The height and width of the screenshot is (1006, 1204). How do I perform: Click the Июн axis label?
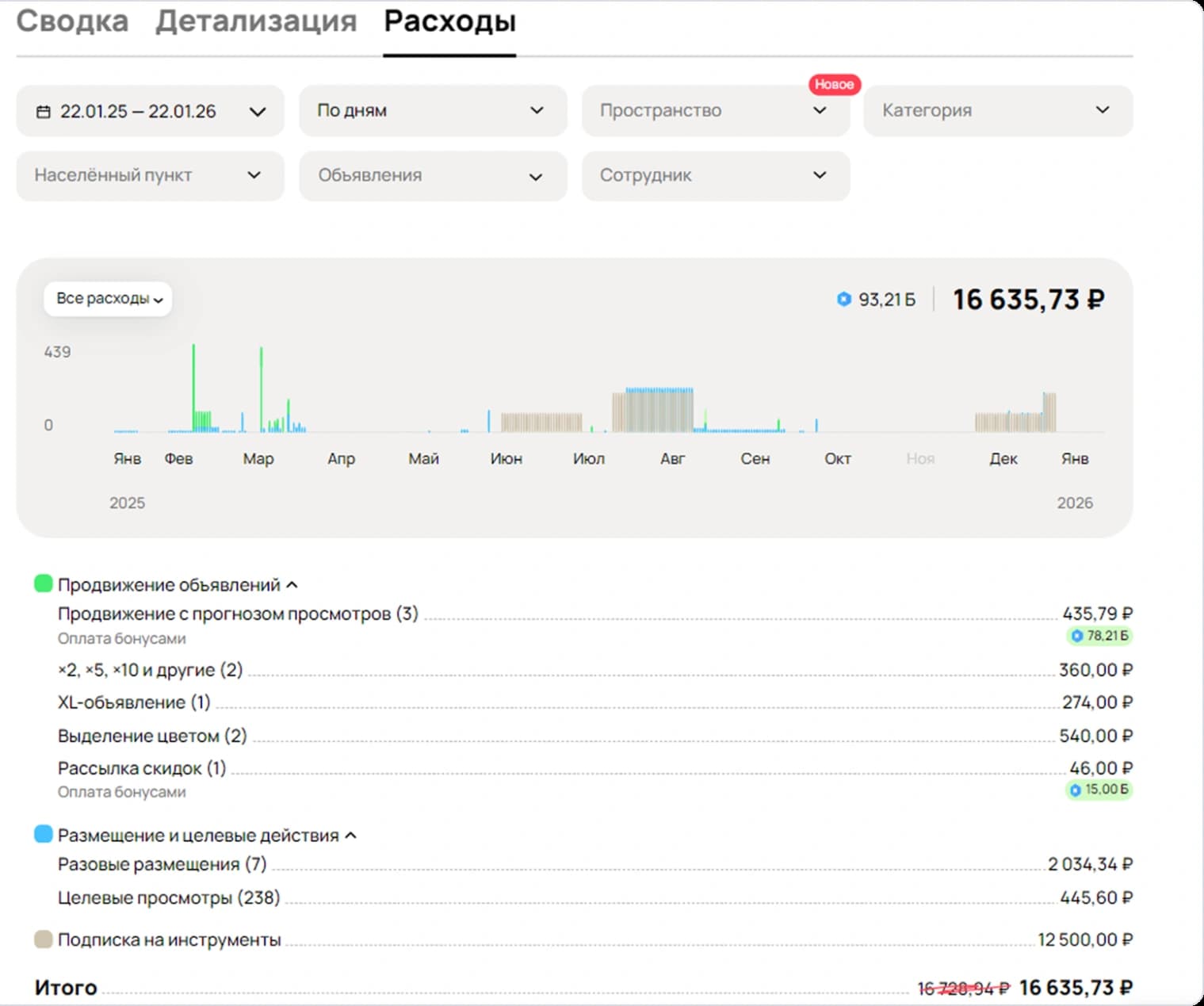[x=506, y=459]
